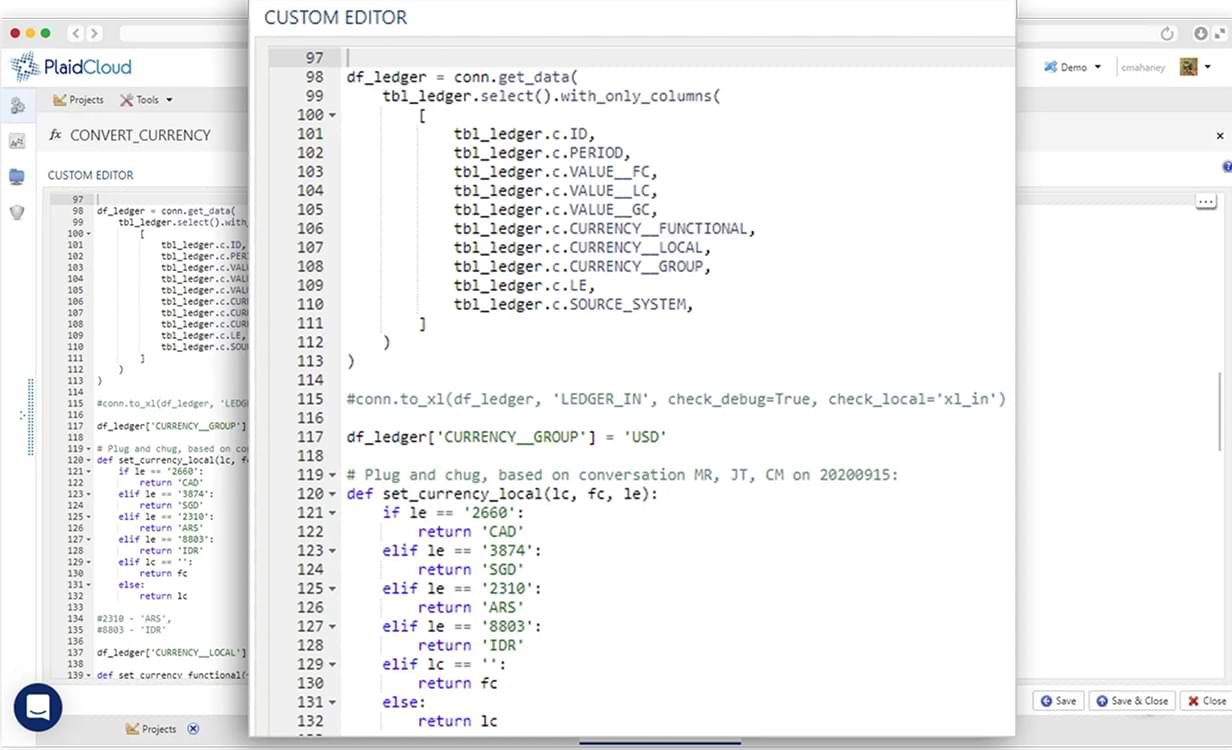Screen dimensions: 1232x750
Task: Close the bottom Projects tab with its X
Action: coord(193,729)
